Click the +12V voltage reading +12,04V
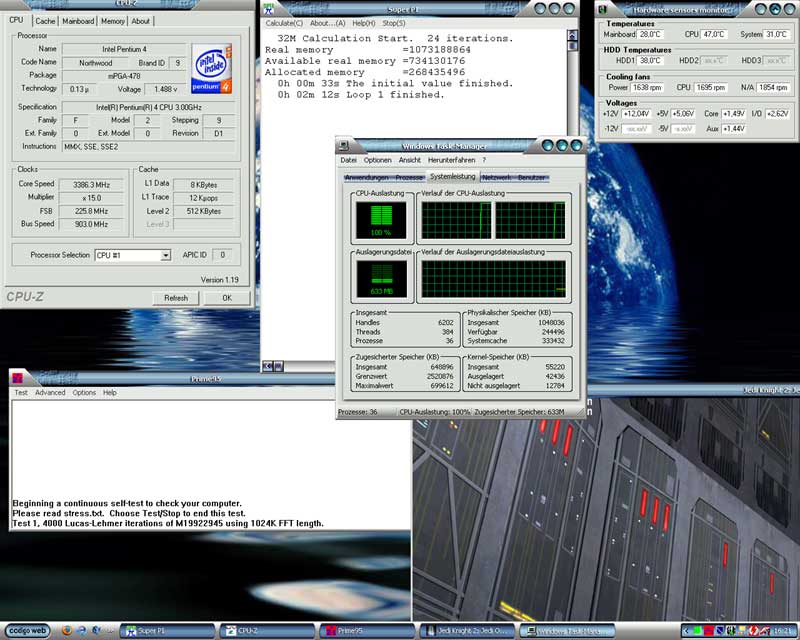 (x=636, y=114)
